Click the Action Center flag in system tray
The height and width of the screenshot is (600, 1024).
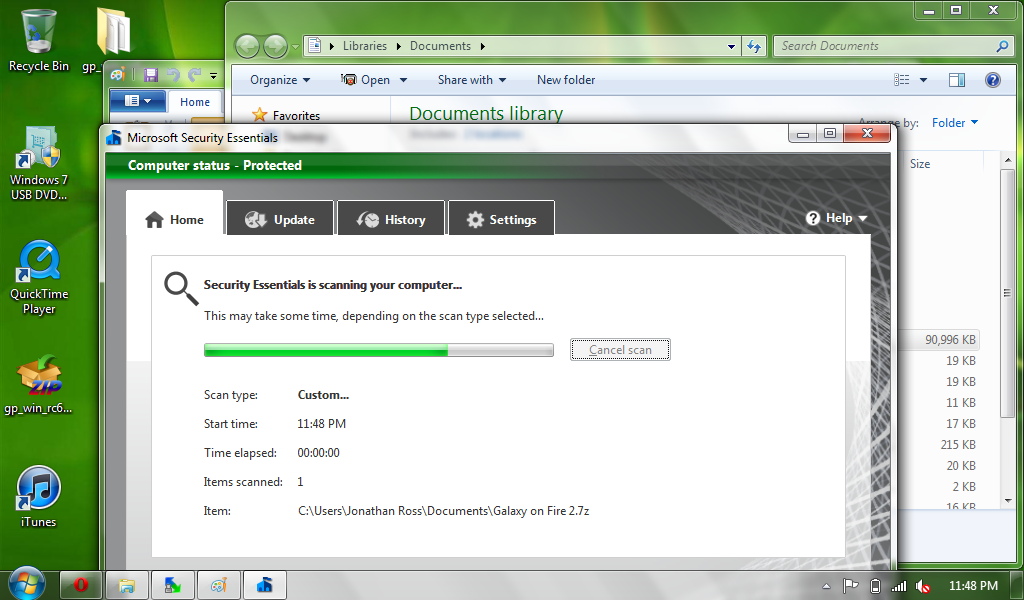[850, 586]
